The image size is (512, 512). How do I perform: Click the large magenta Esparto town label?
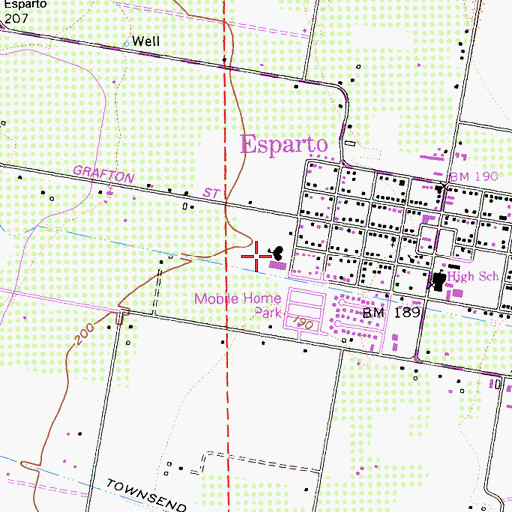tap(284, 145)
